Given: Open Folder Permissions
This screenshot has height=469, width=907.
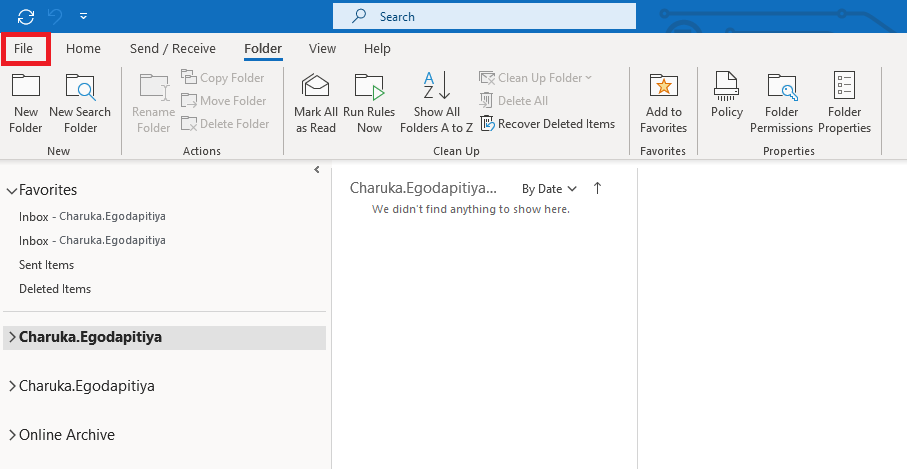Looking at the screenshot, I should (781, 103).
